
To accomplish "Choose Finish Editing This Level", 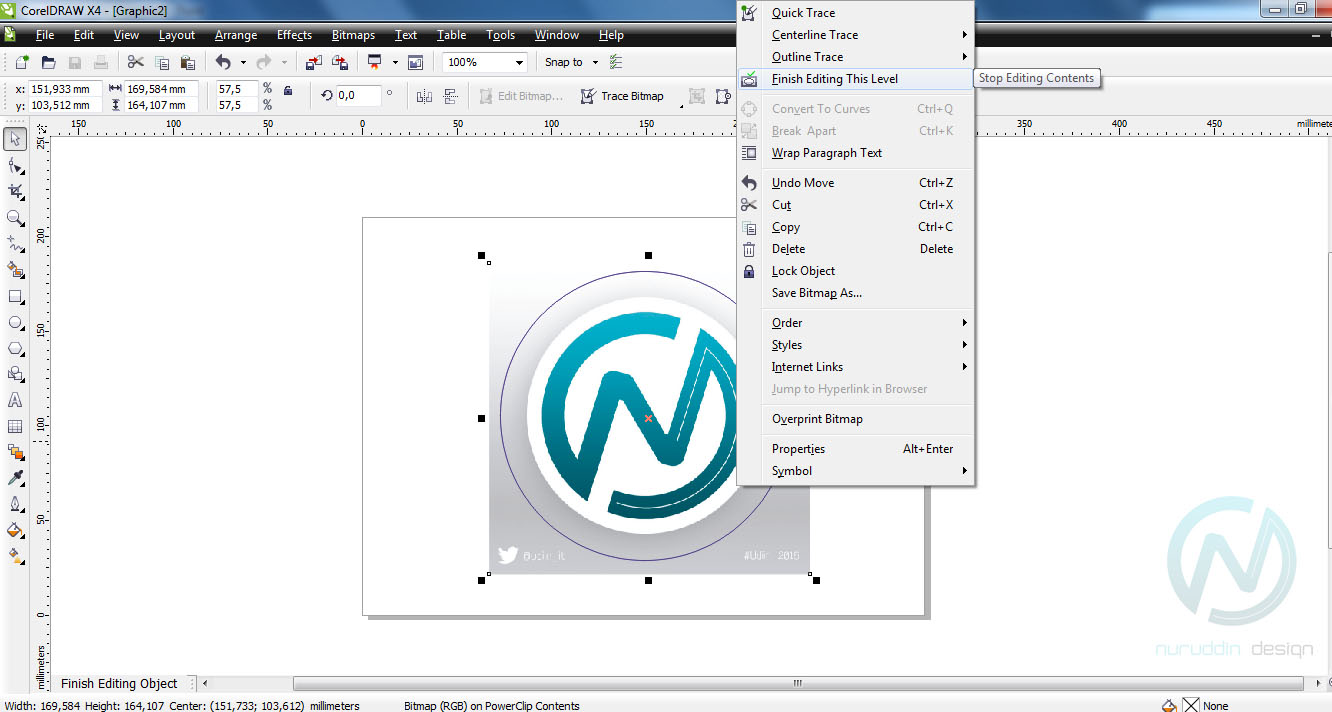I will 855,79.
